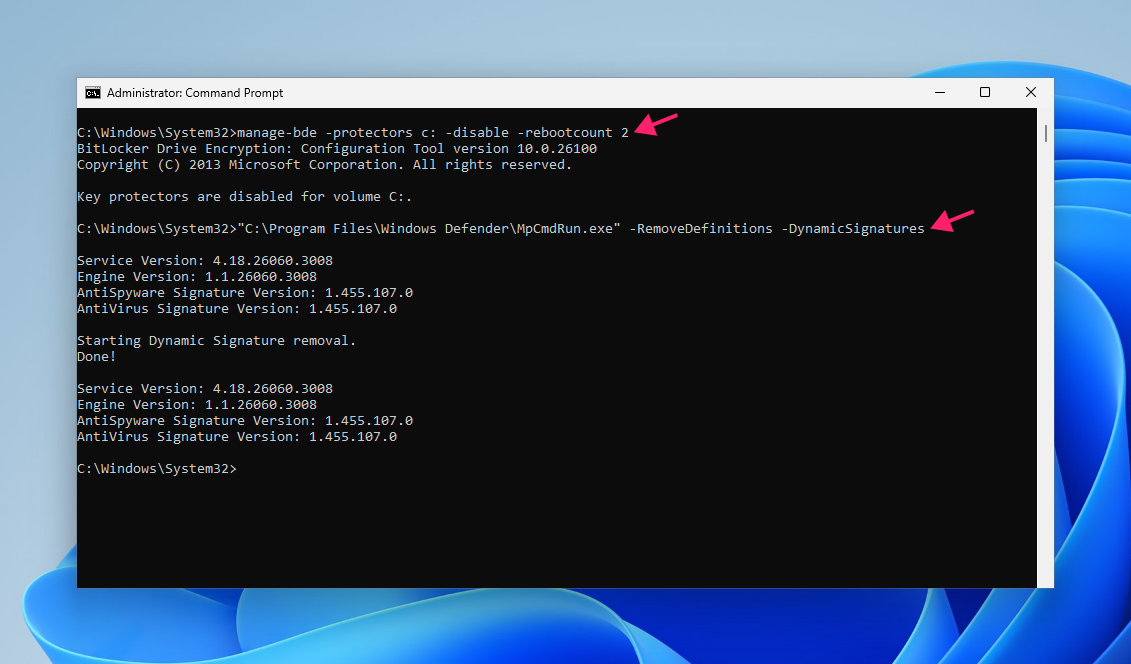Click the first 'AntiSpyware Signature Version' line
The height and width of the screenshot is (664, 1131).
coord(245,293)
